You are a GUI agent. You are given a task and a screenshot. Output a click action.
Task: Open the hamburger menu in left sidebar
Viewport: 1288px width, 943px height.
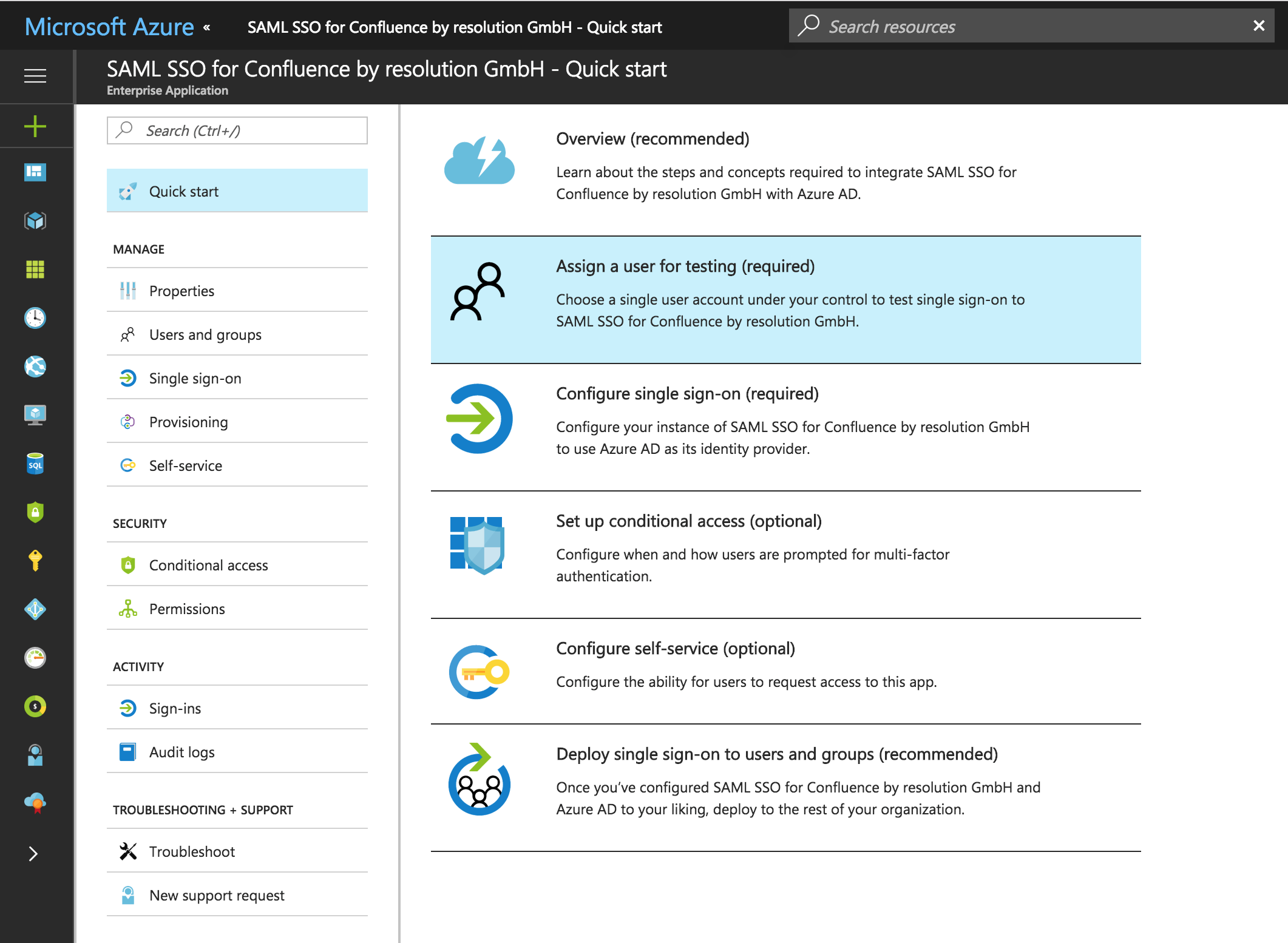click(35, 76)
